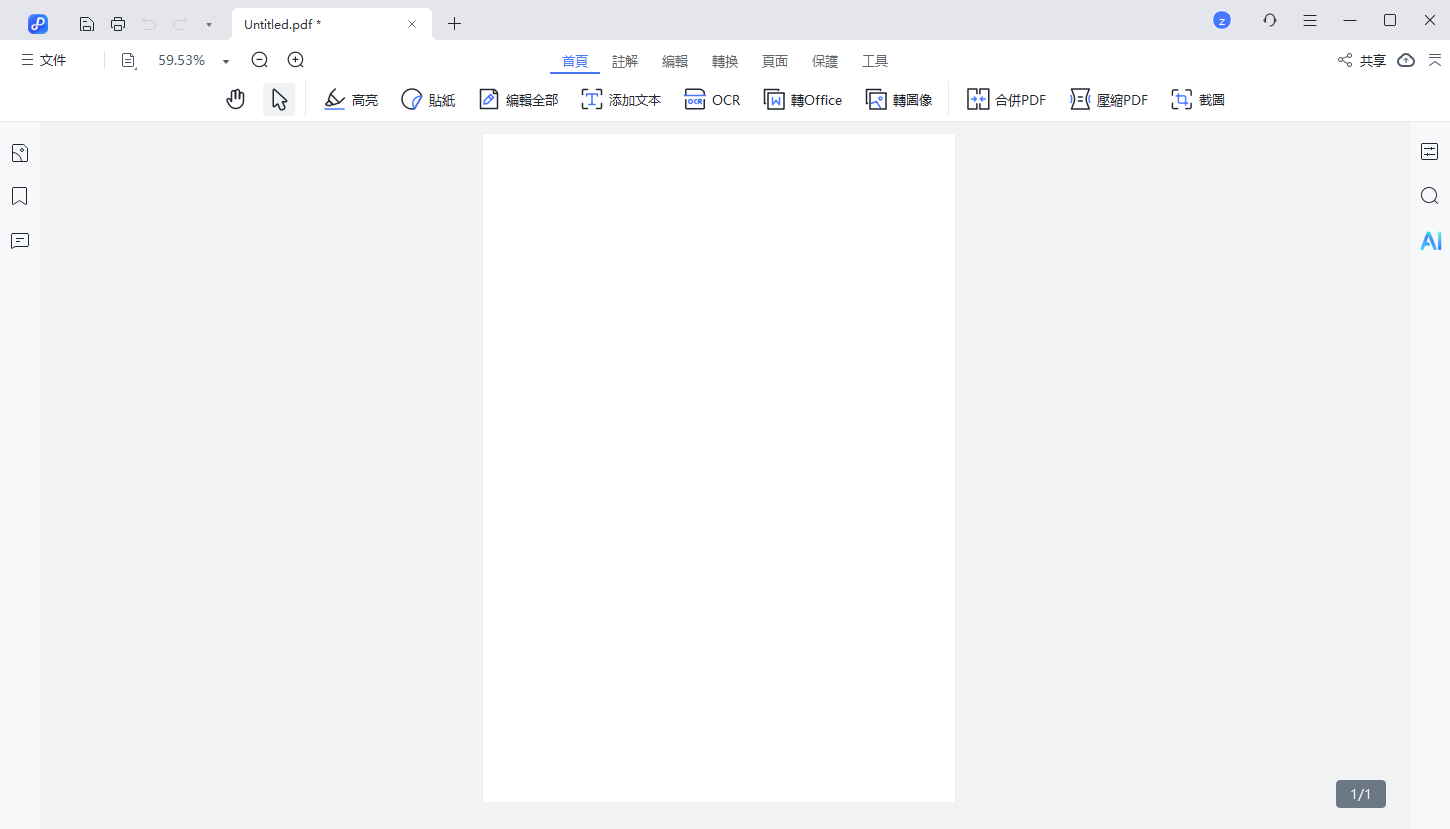This screenshot has height=829, width=1450.
Task: Start the 截圖 screenshot tool
Action: click(x=1198, y=100)
